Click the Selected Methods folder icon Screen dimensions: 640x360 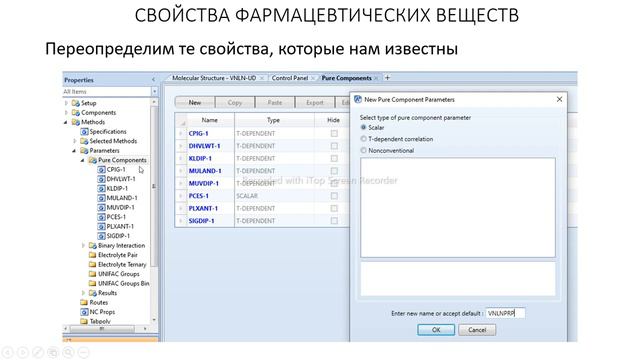(84, 141)
